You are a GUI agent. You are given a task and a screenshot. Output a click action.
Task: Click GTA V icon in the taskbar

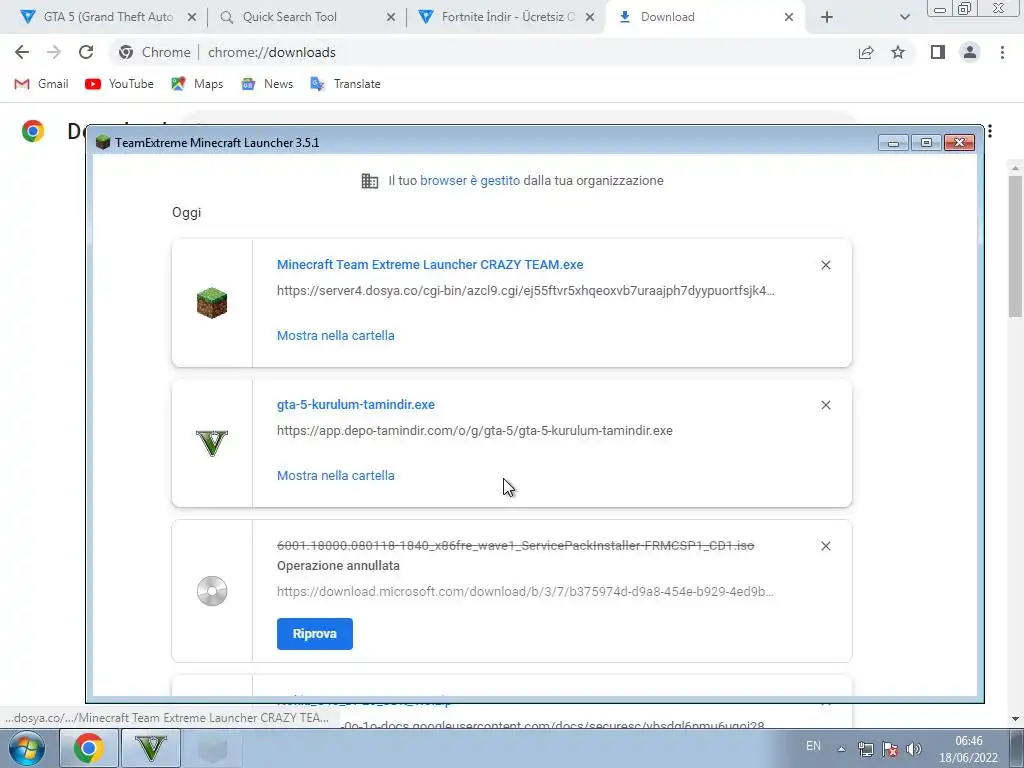tap(151, 748)
